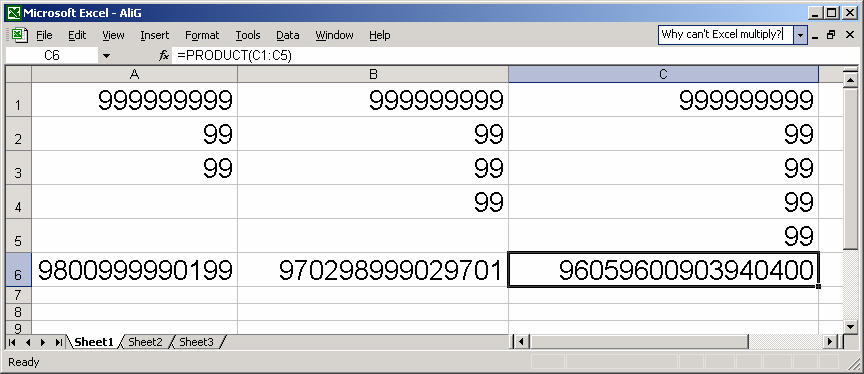Select row 5 header

[19, 236]
